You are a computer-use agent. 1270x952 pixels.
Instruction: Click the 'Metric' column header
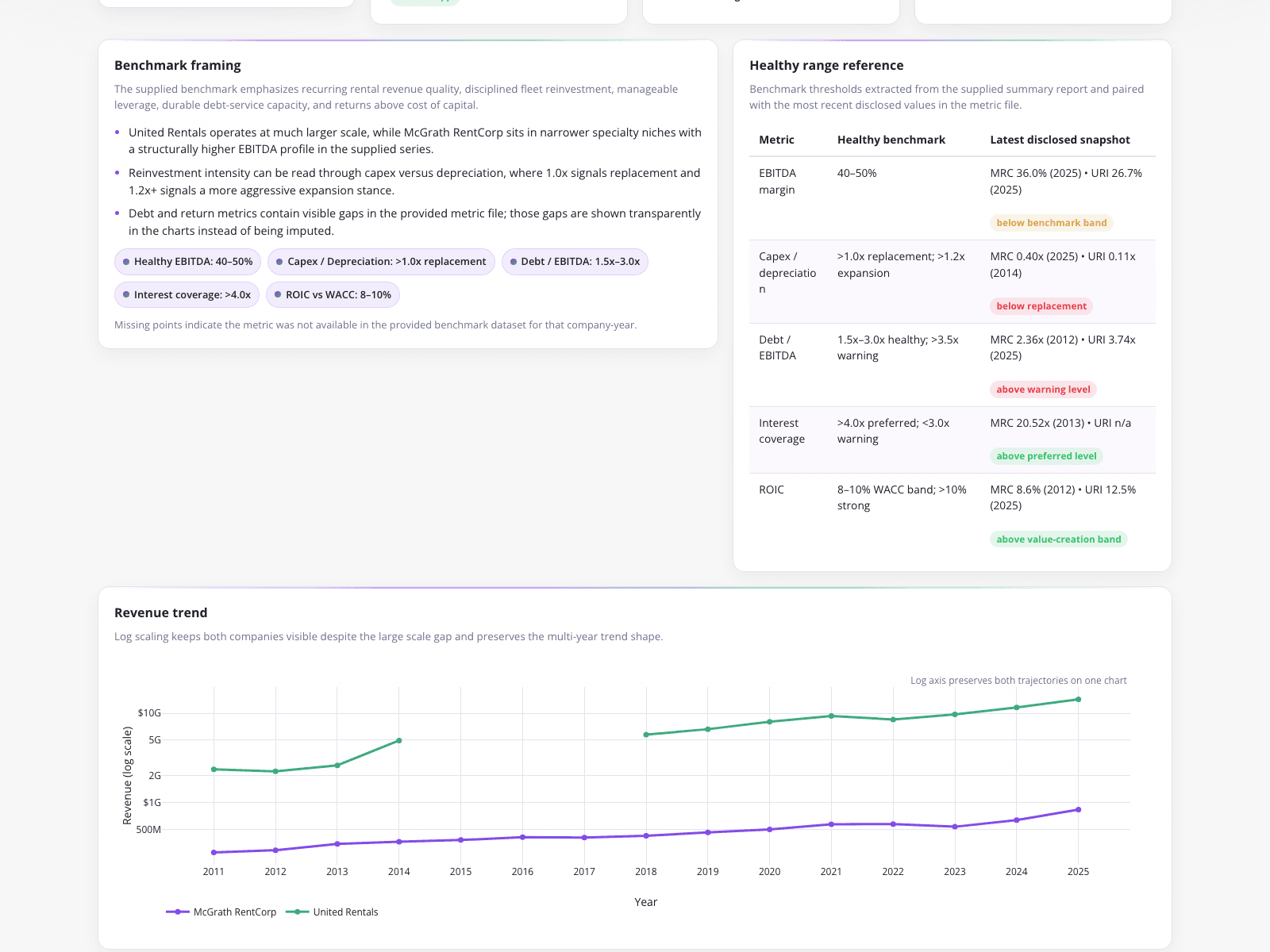pos(776,140)
